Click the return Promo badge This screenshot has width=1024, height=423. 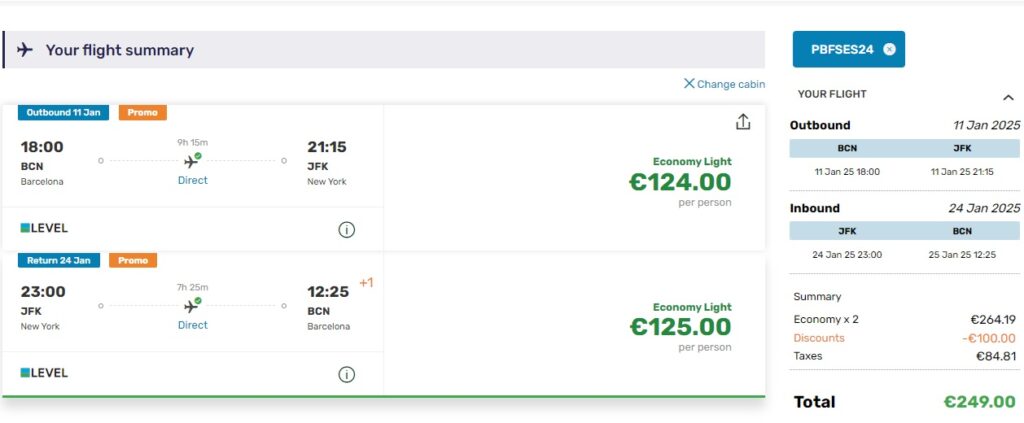click(132, 261)
